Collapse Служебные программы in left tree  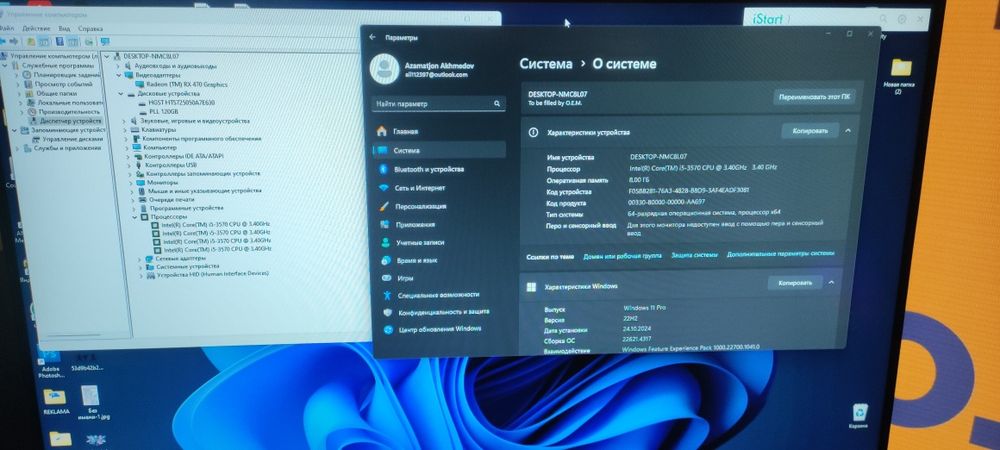(x=6, y=65)
